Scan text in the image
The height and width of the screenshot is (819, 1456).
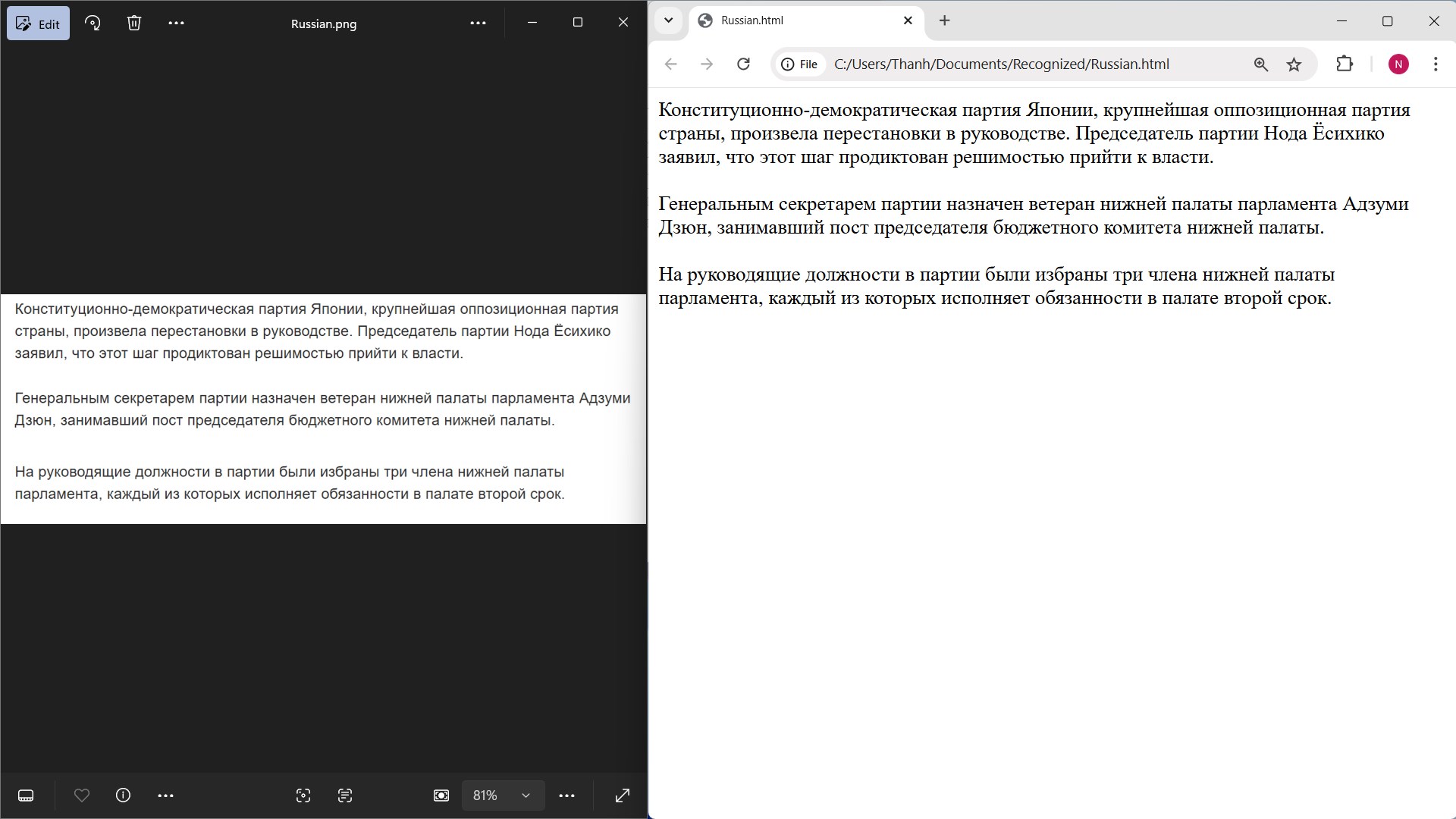pyautogui.click(x=345, y=795)
